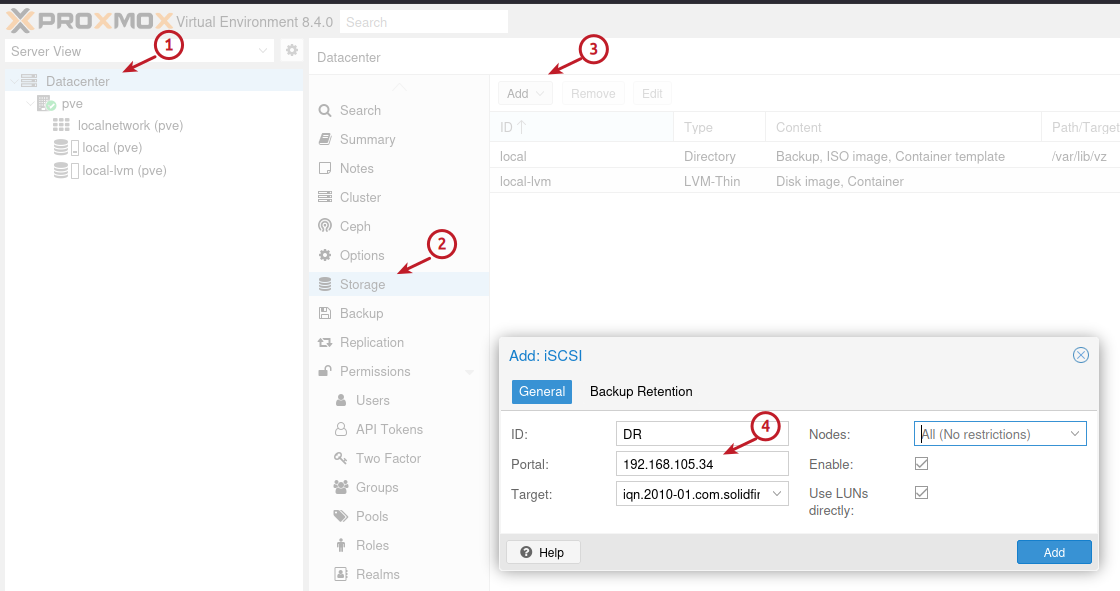Click the /var/lib/vz path cell

pos(1079,157)
